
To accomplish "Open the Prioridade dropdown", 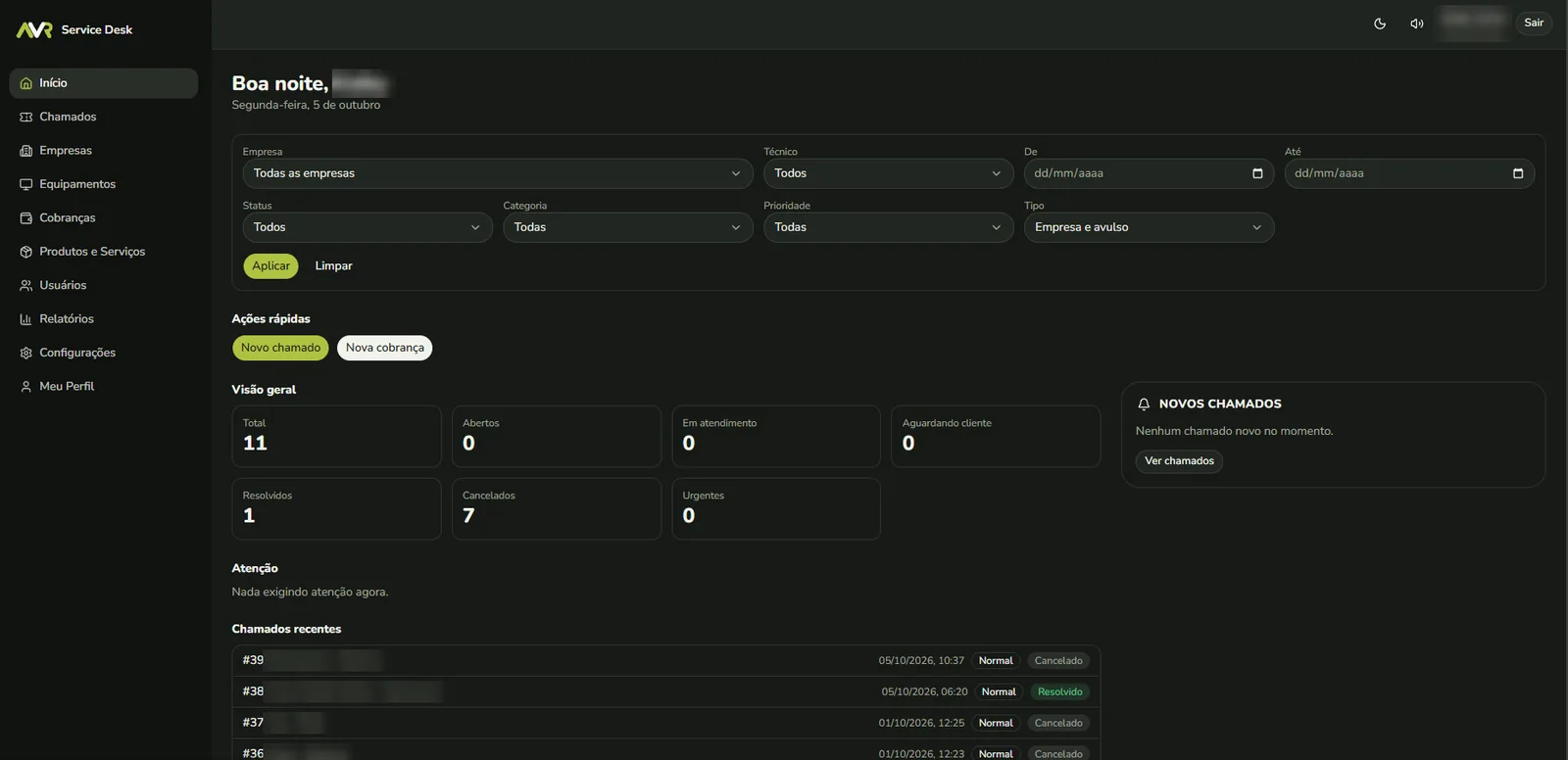I will point(888,227).
